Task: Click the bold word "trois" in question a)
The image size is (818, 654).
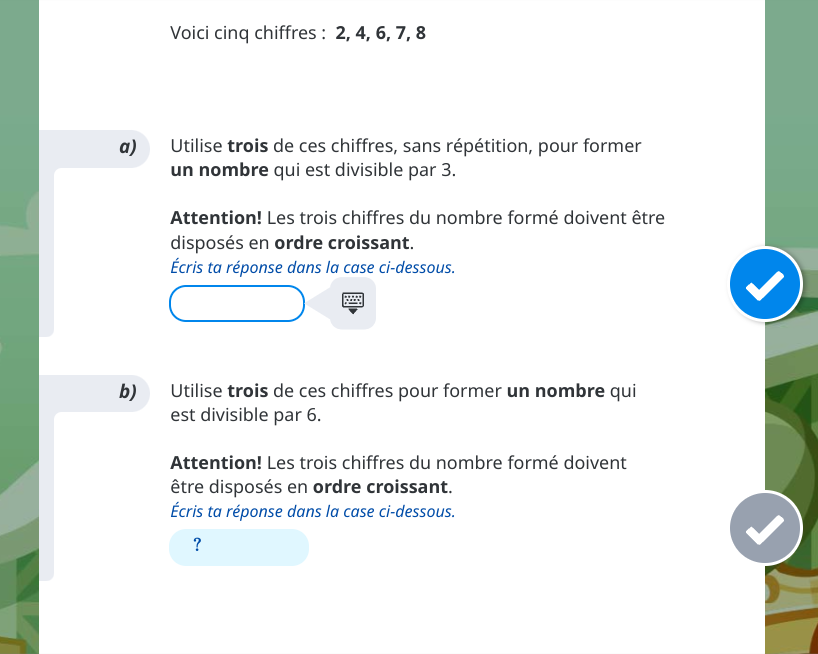Action: (248, 146)
